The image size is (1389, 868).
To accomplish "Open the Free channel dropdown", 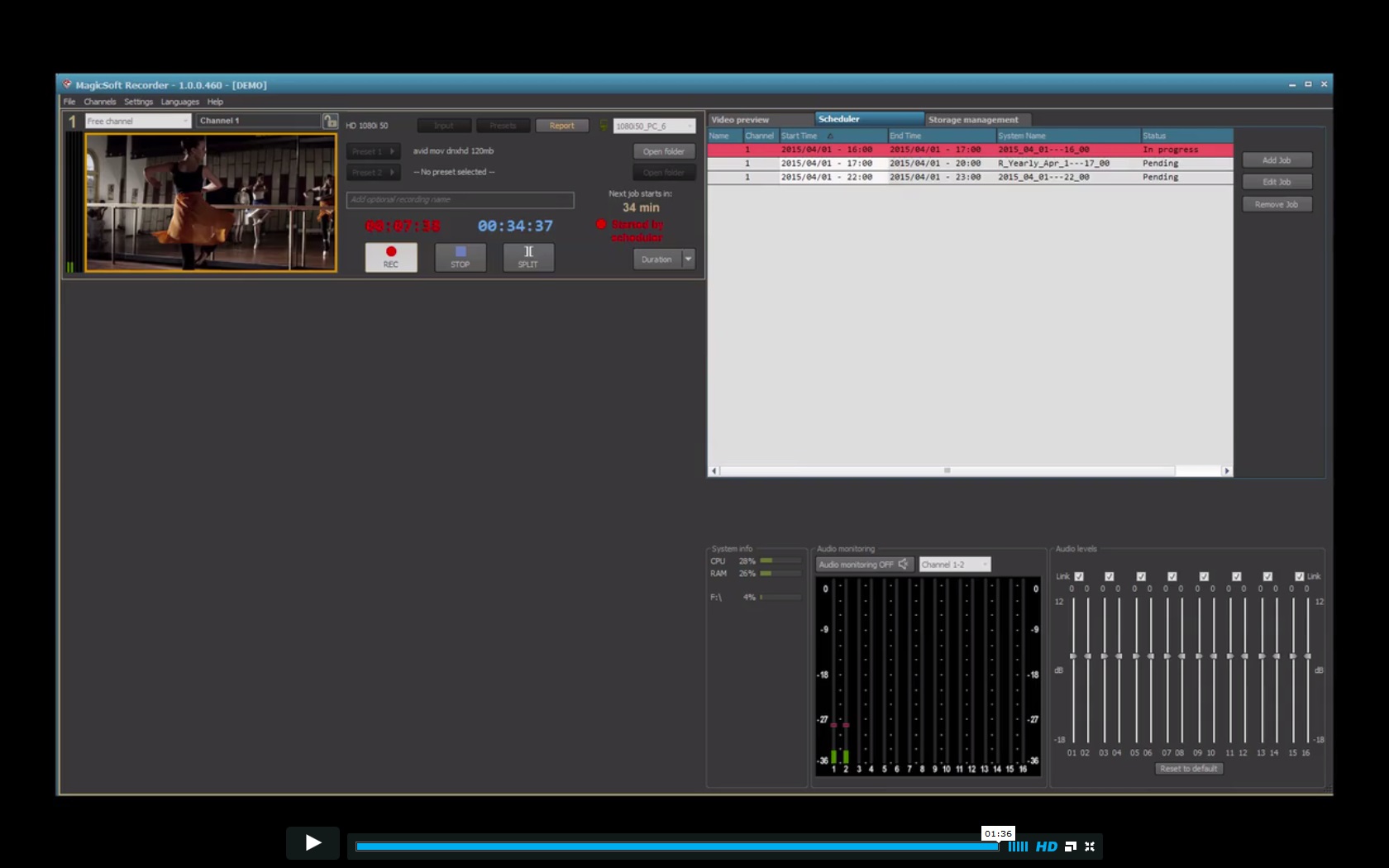I will point(136,120).
